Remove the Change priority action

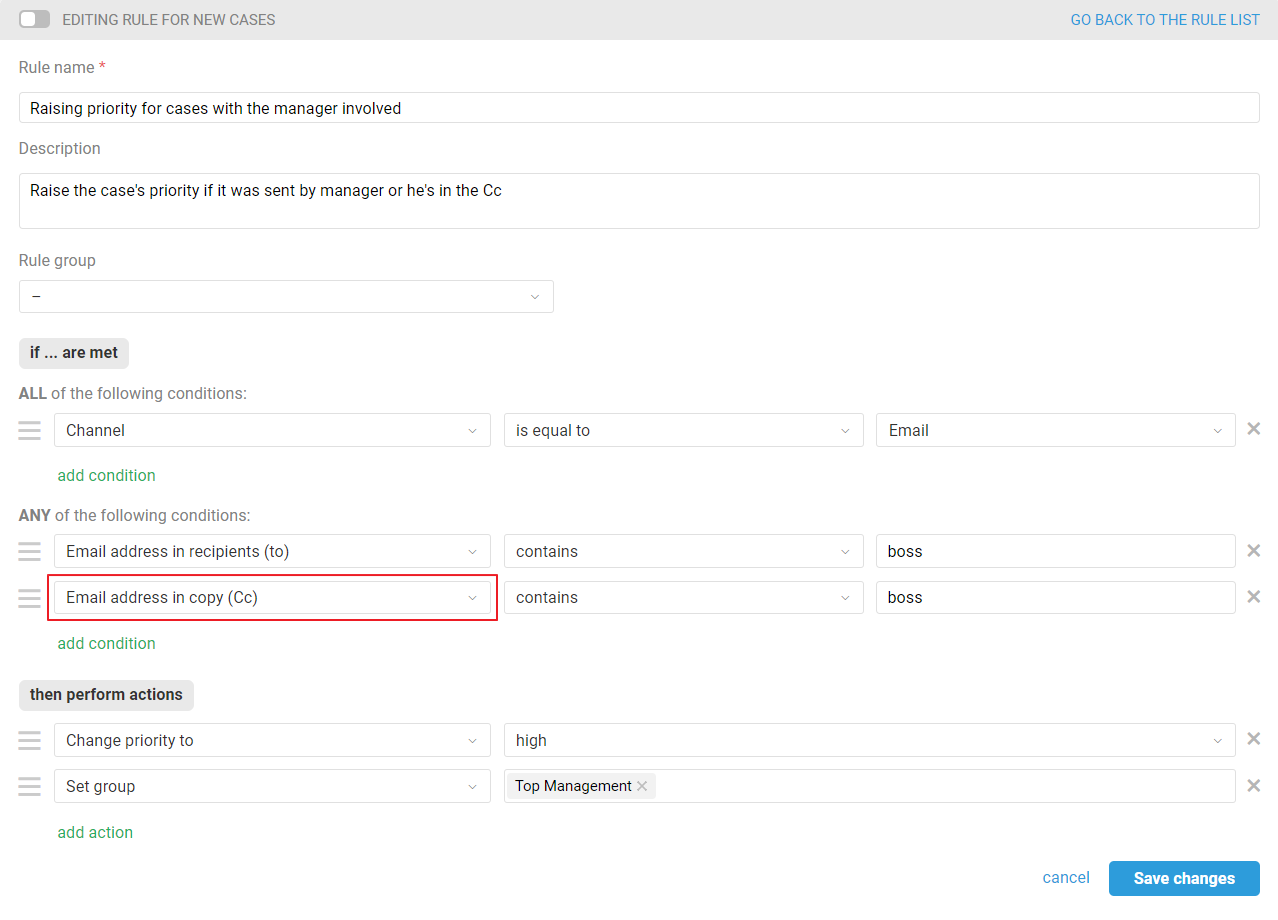click(1253, 740)
